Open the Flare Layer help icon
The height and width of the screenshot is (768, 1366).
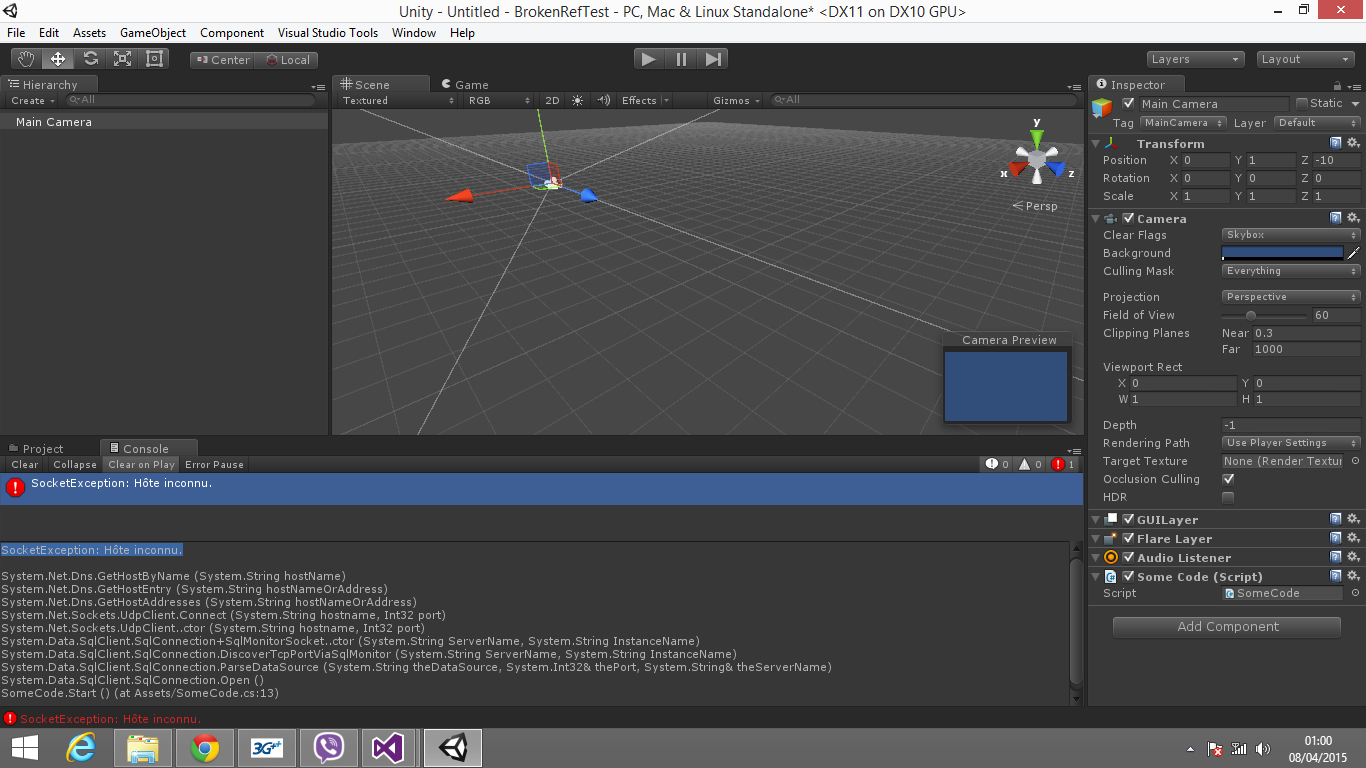click(x=1335, y=538)
